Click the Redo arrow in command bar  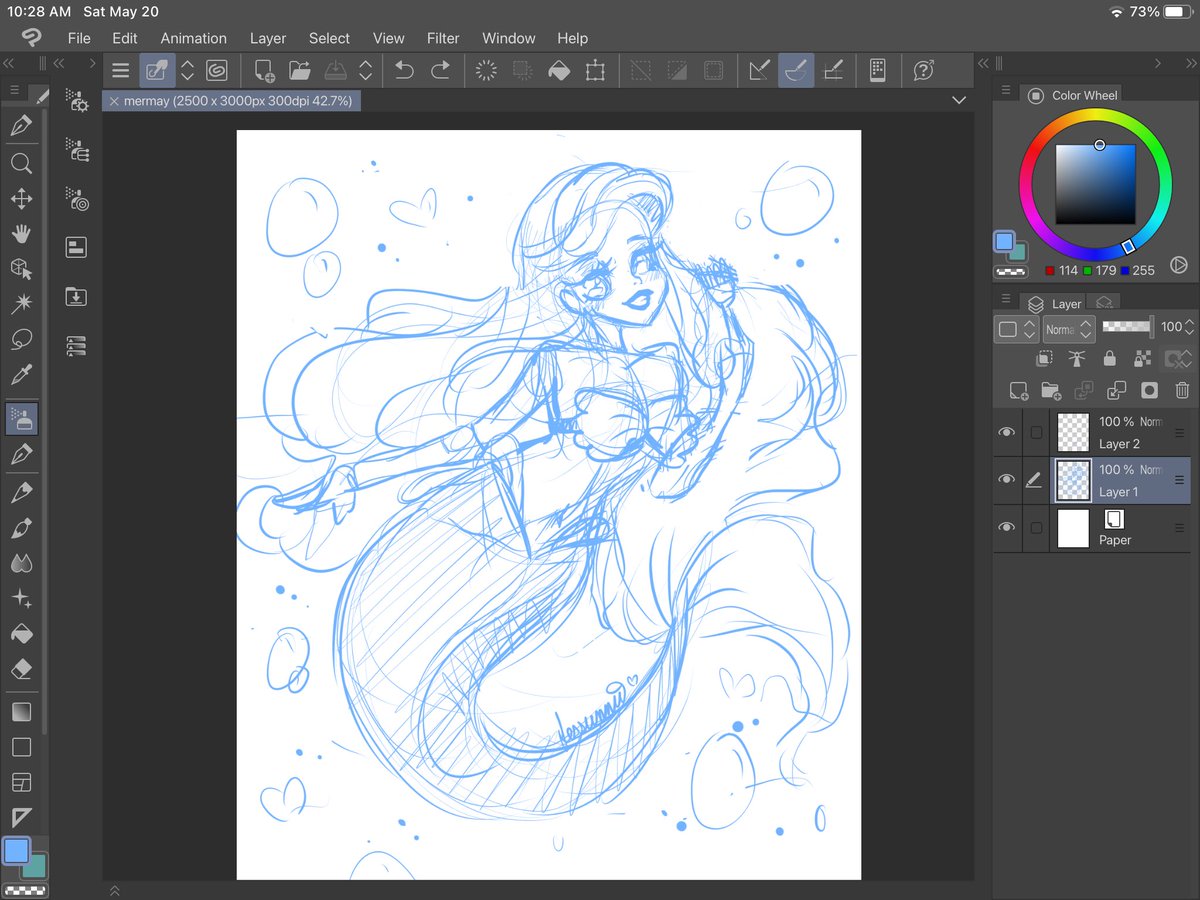[x=440, y=70]
